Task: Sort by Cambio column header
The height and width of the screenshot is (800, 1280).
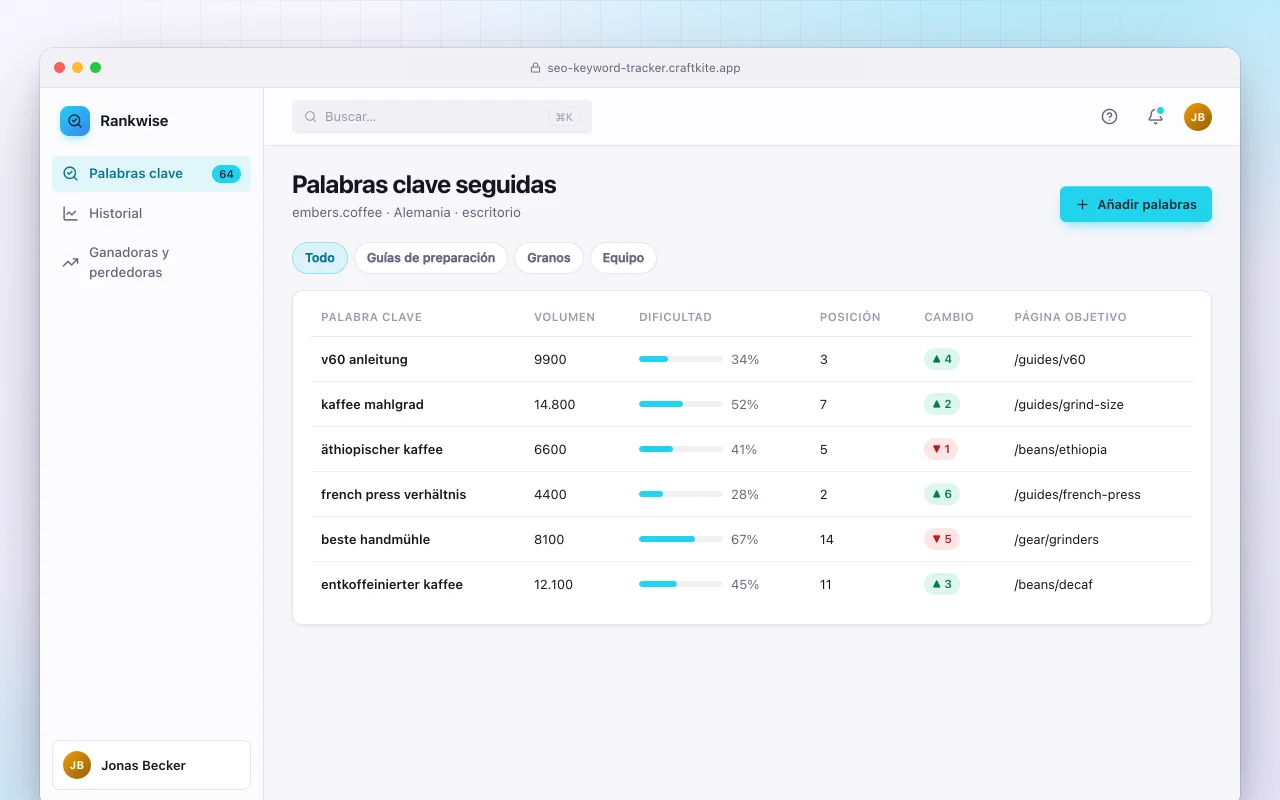Action: [x=949, y=317]
